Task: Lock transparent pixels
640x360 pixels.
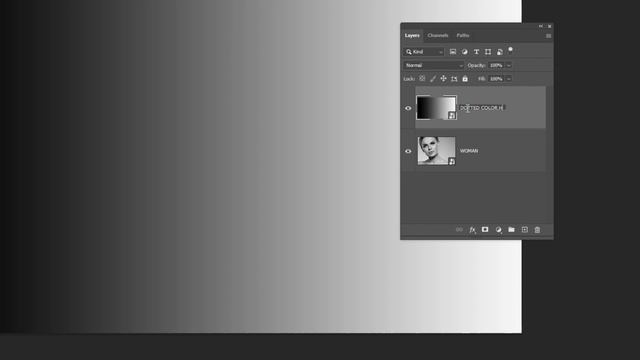Action: tap(422, 78)
